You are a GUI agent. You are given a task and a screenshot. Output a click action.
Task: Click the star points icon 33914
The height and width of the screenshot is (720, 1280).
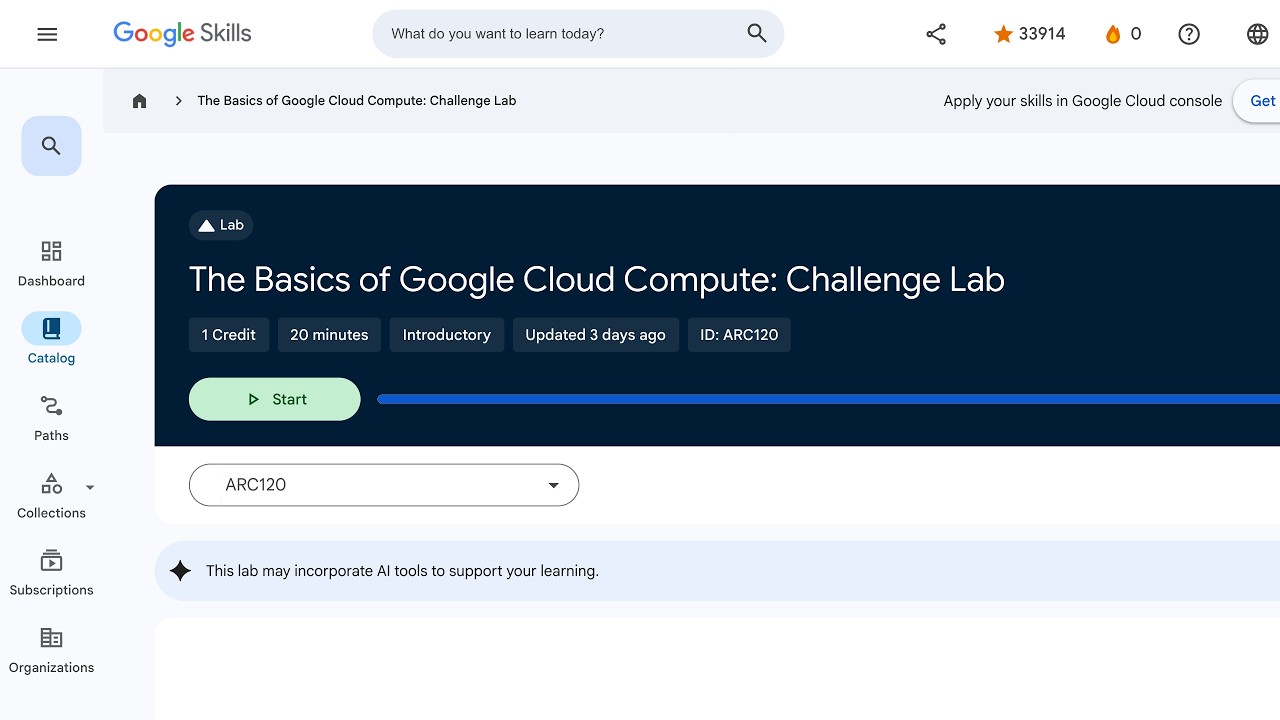coord(1003,34)
